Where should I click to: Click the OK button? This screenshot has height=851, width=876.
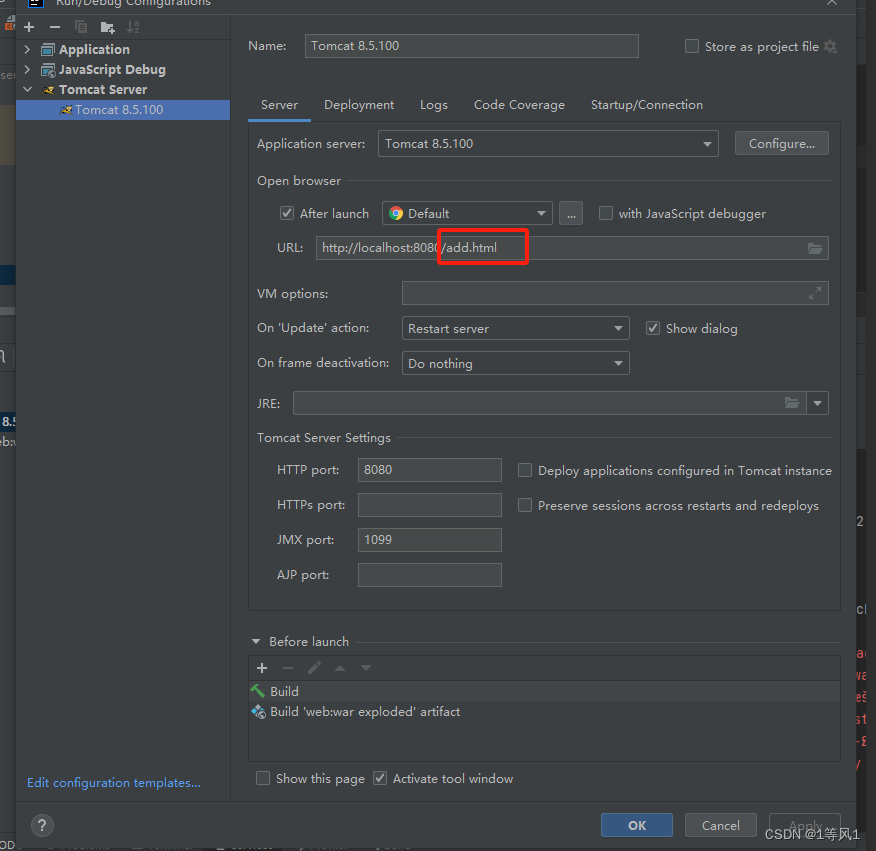pyautogui.click(x=637, y=825)
